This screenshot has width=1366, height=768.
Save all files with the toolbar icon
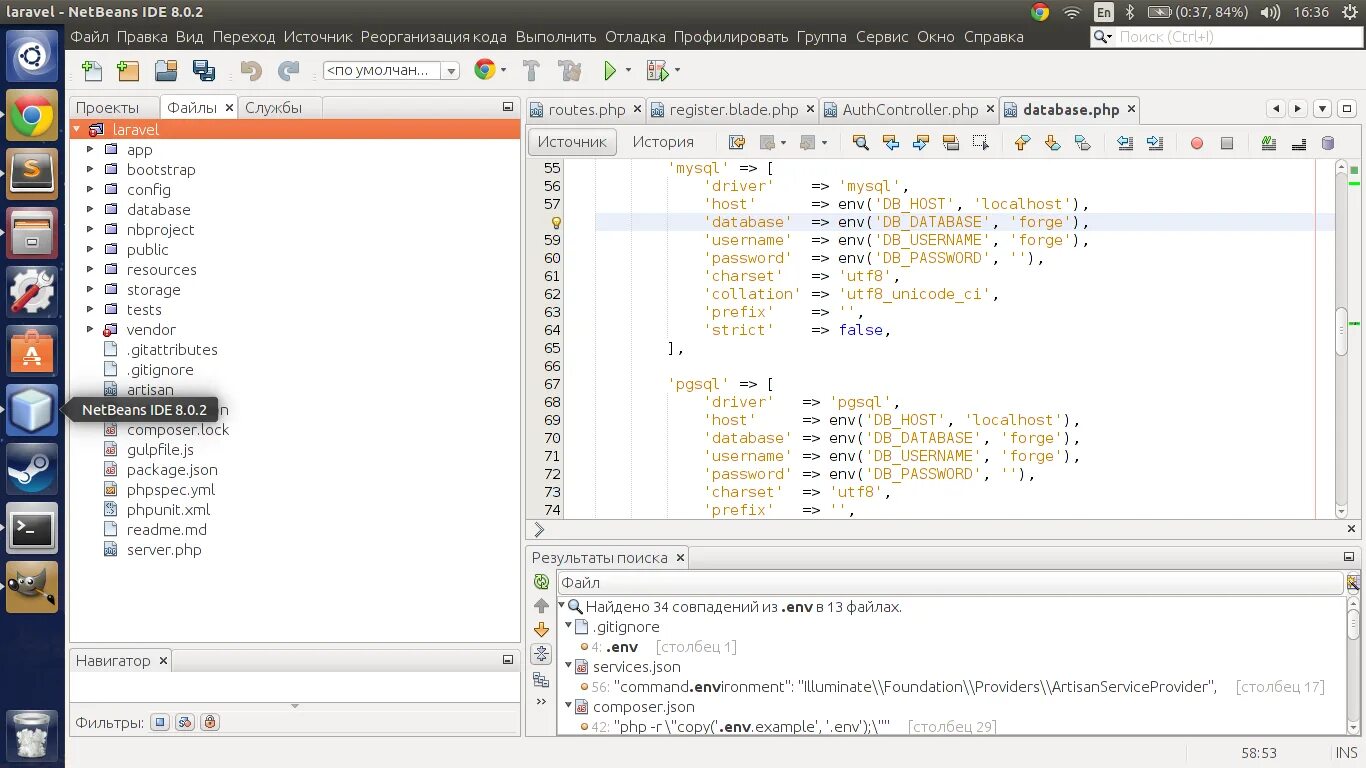204,71
